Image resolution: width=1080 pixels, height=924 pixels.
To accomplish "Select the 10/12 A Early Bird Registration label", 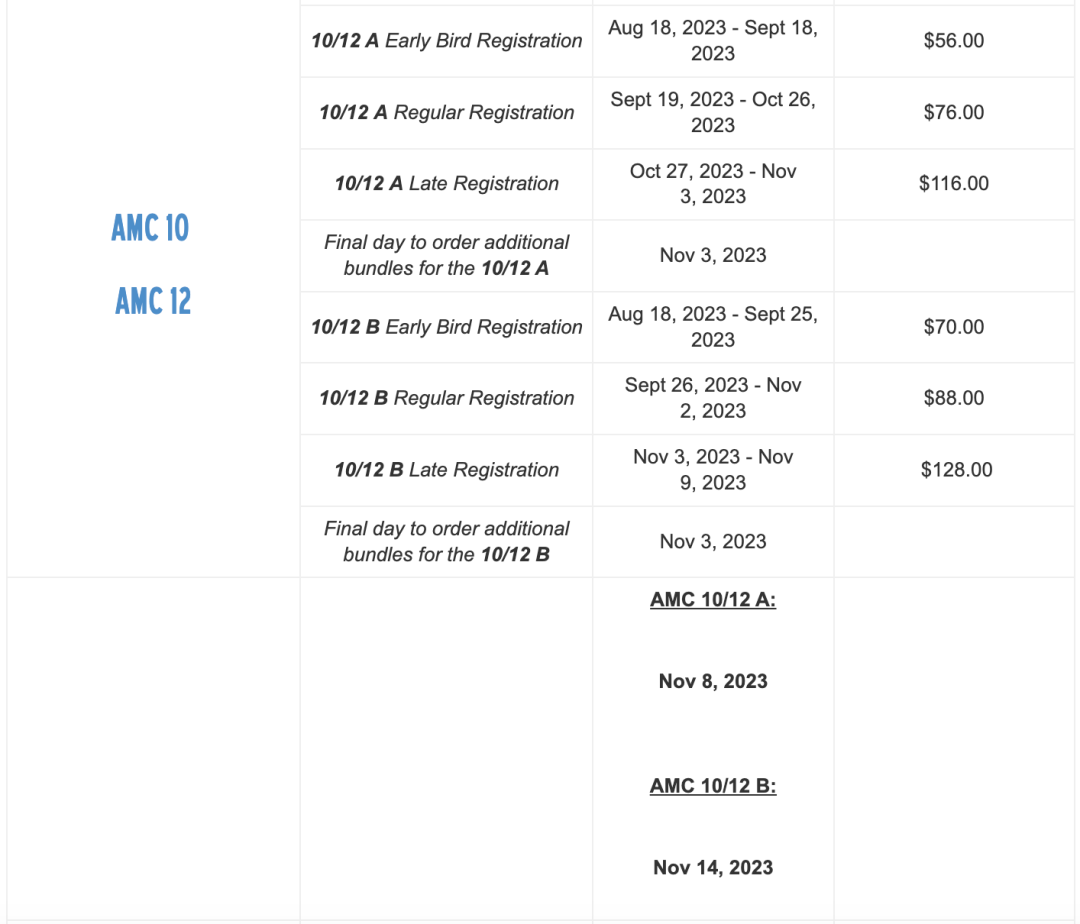I will [446, 41].
